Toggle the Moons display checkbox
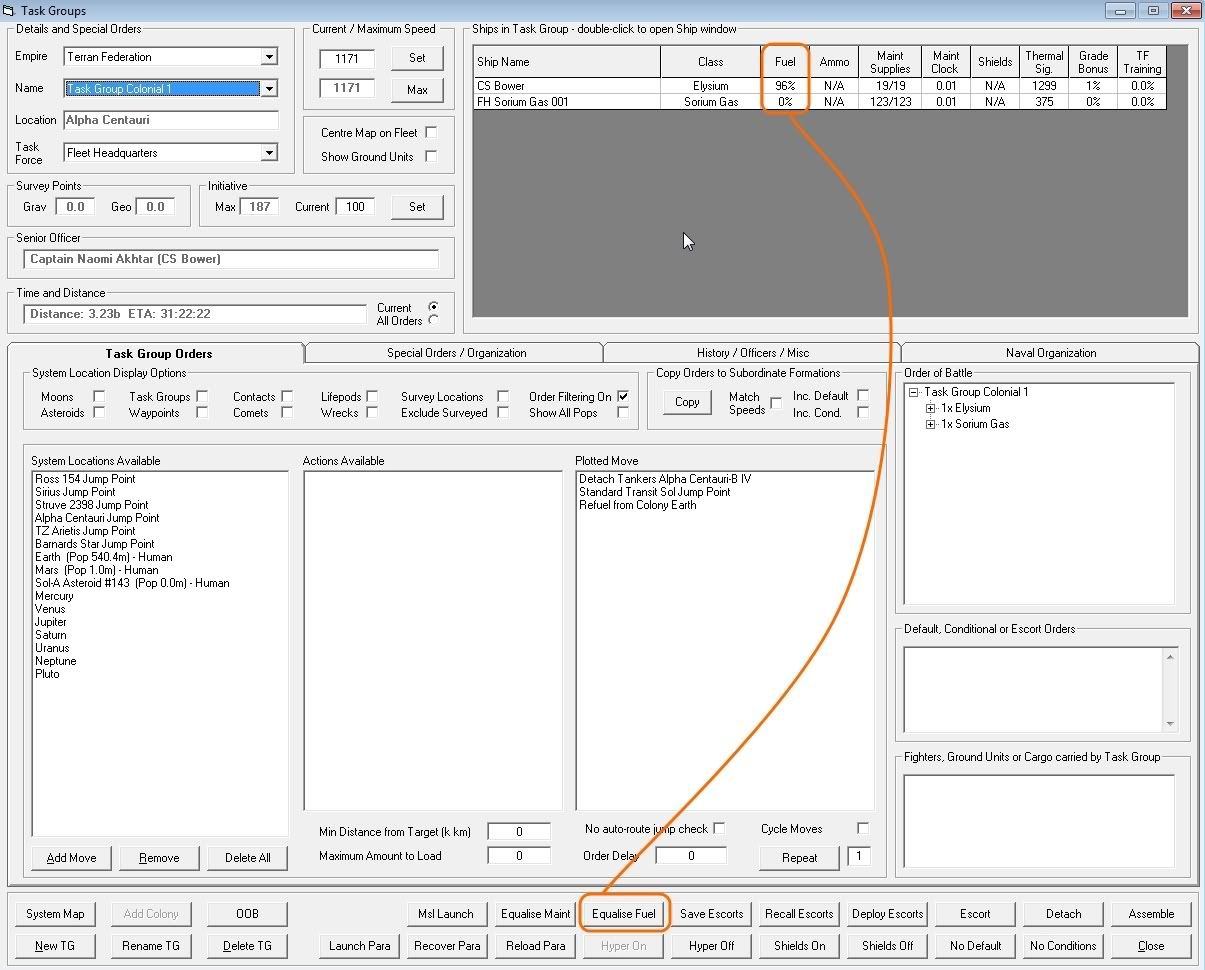The height and width of the screenshot is (970, 1205). 99,396
